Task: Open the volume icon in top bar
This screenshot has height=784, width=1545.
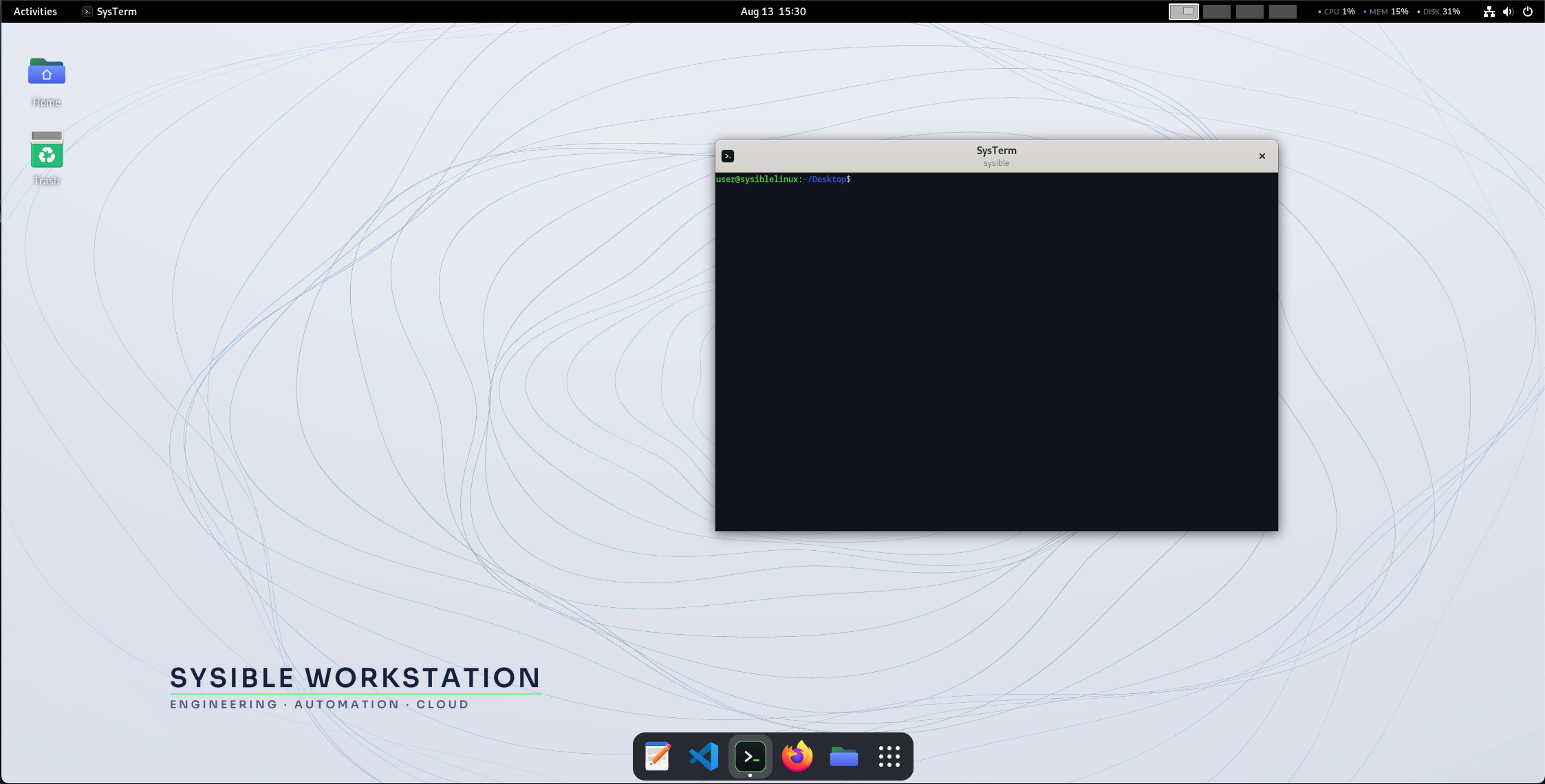Action: (x=1508, y=12)
